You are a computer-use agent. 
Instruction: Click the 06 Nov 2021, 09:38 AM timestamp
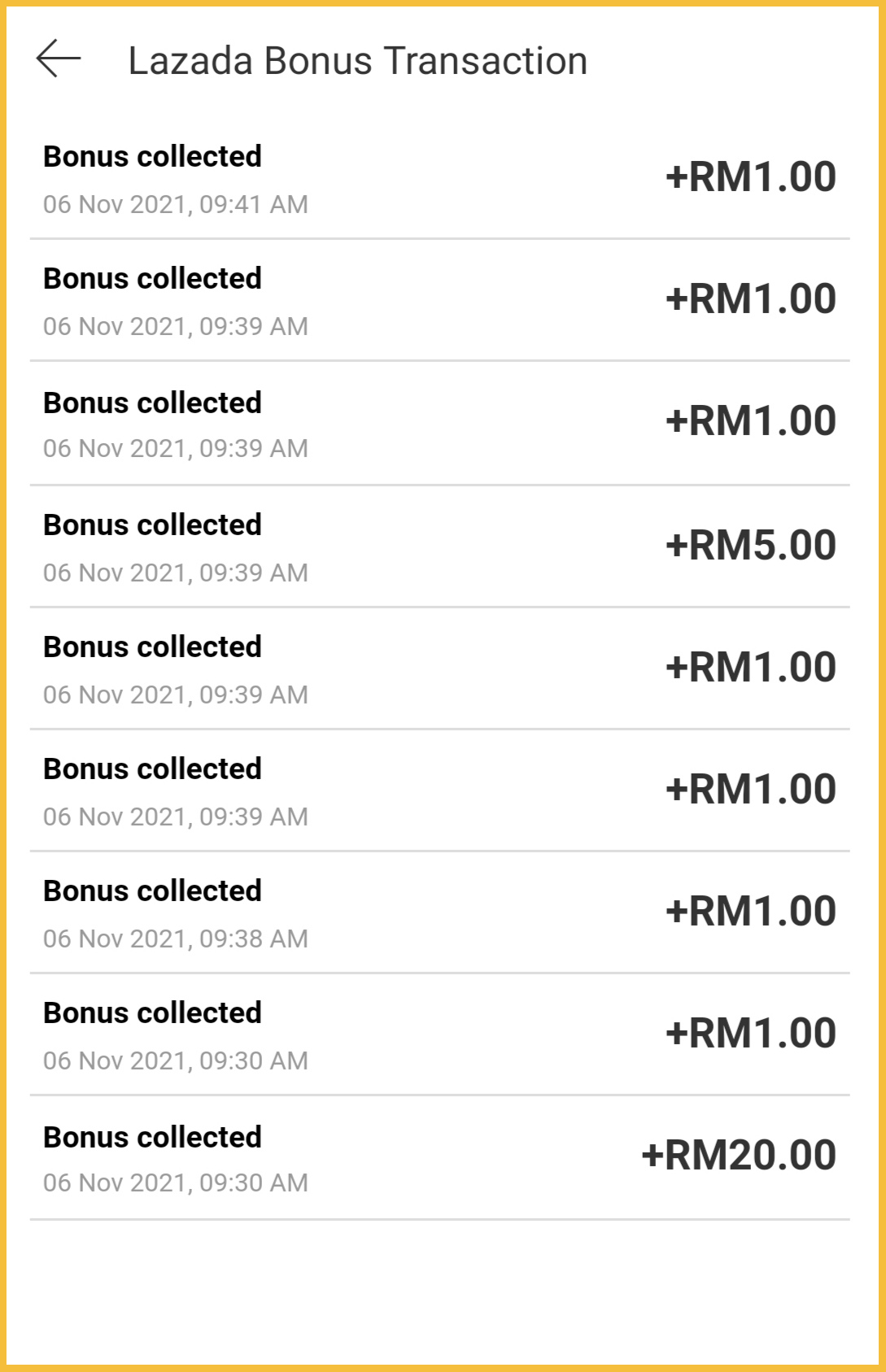(x=176, y=939)
